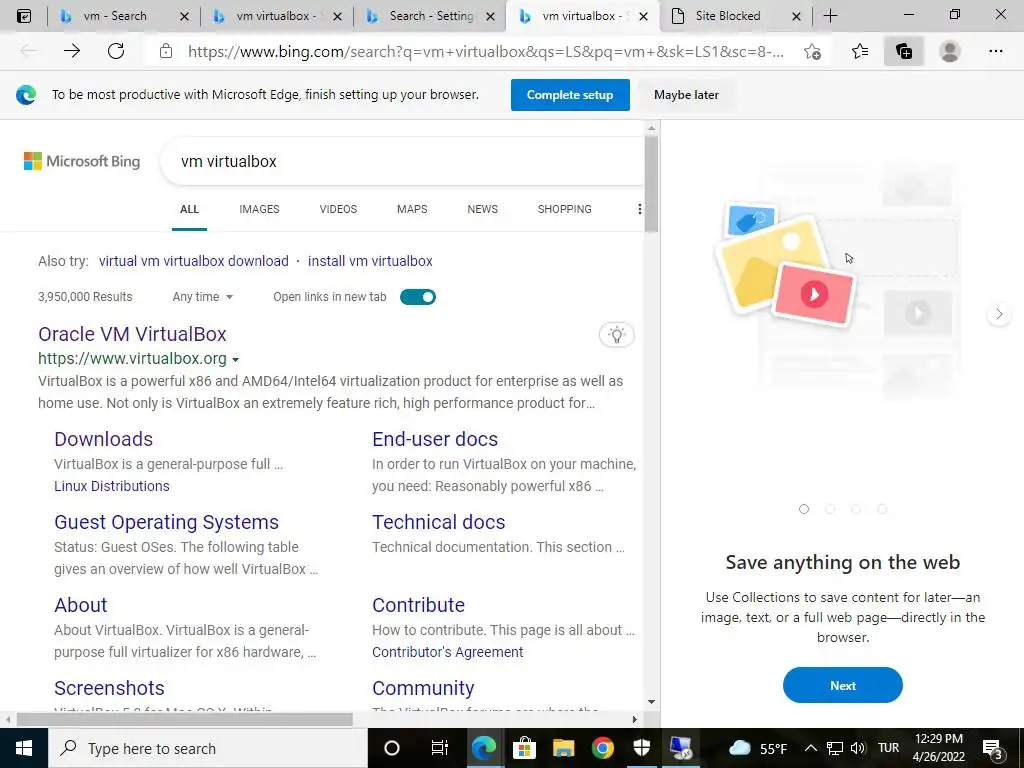Open Oracle VM VirtualBox result link
Screen dimensions: 1024x768
click(x=132, y=334)
